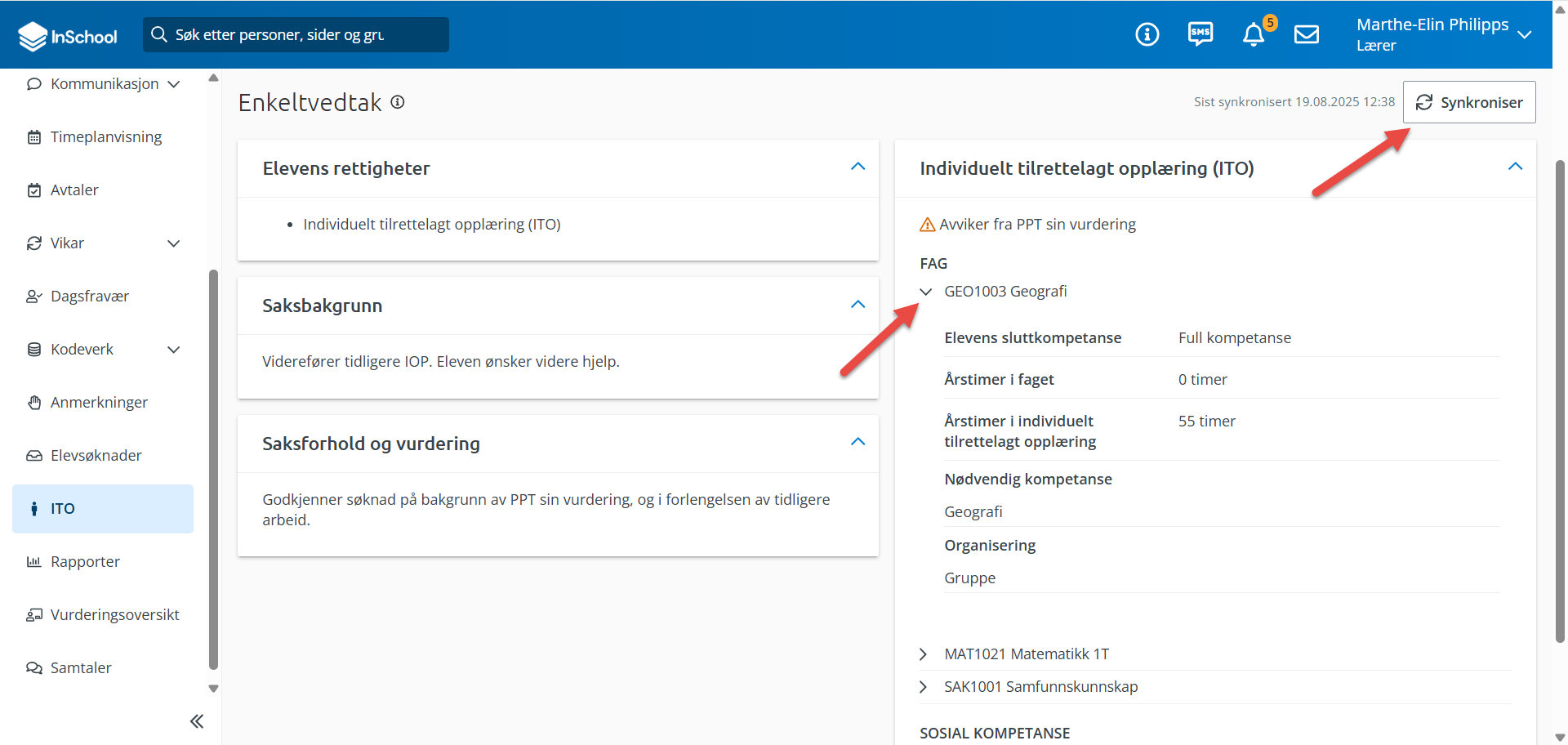Click the Kodeverk database icon
This screenshot has height=745, width=1568.
[34, 350]
